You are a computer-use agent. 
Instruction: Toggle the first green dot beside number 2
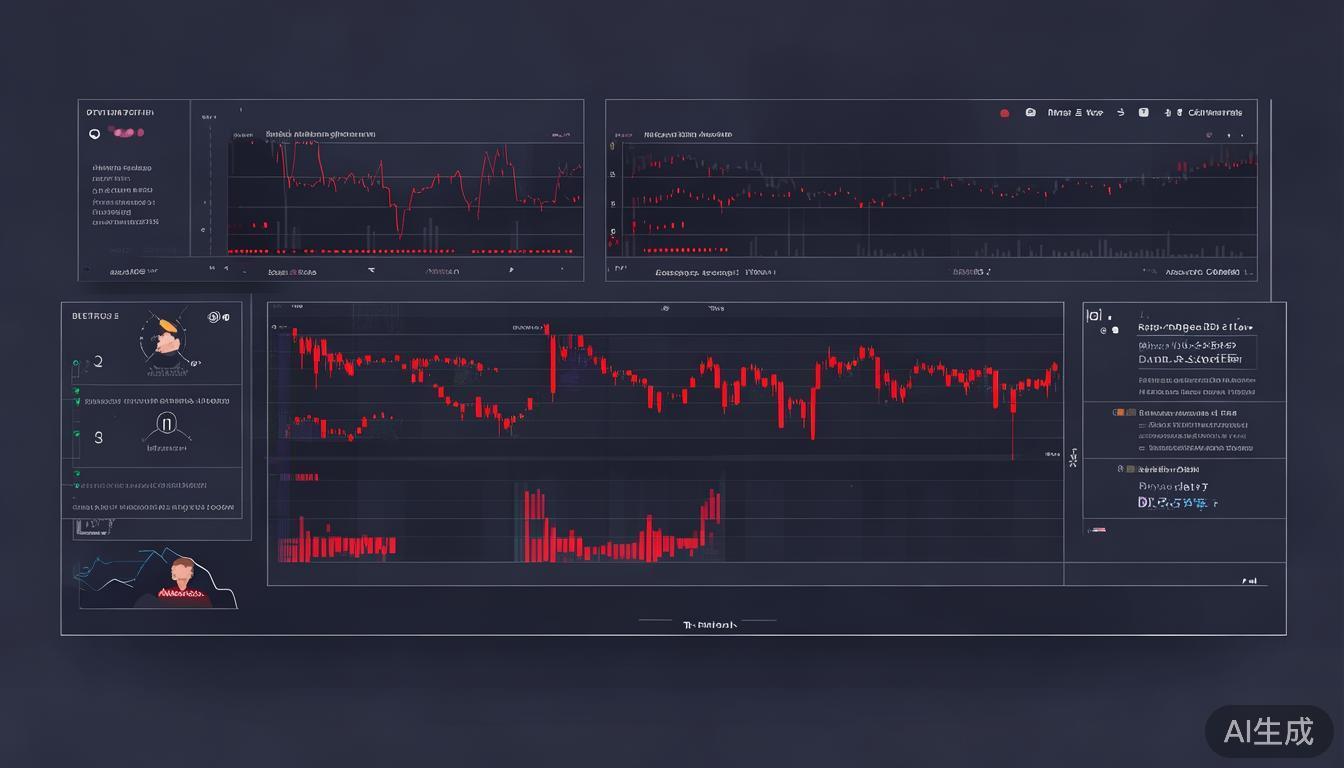[76, 364]
